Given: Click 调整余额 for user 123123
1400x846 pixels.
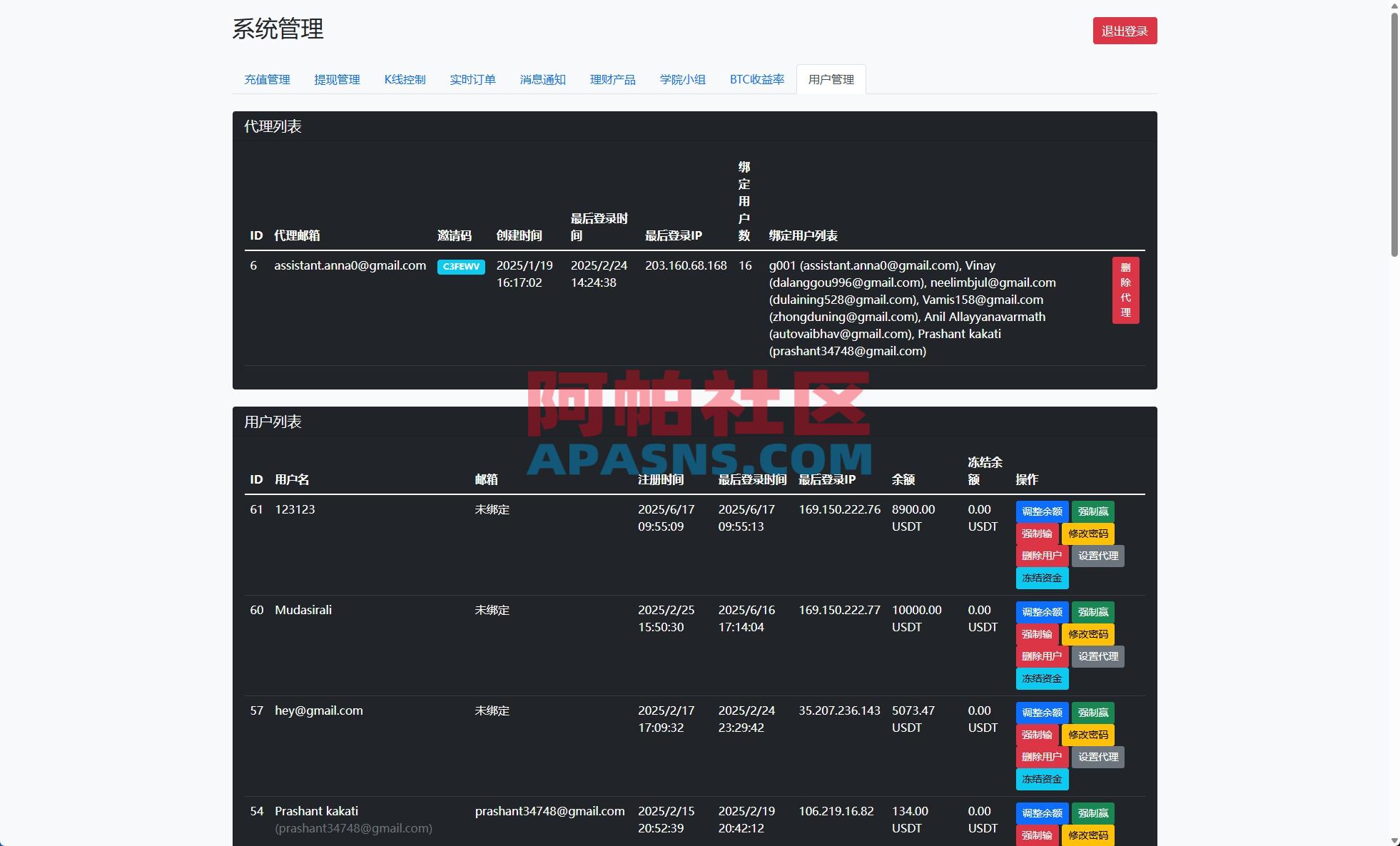Looking at the screenshot, I should click(x=1042, y=511).
